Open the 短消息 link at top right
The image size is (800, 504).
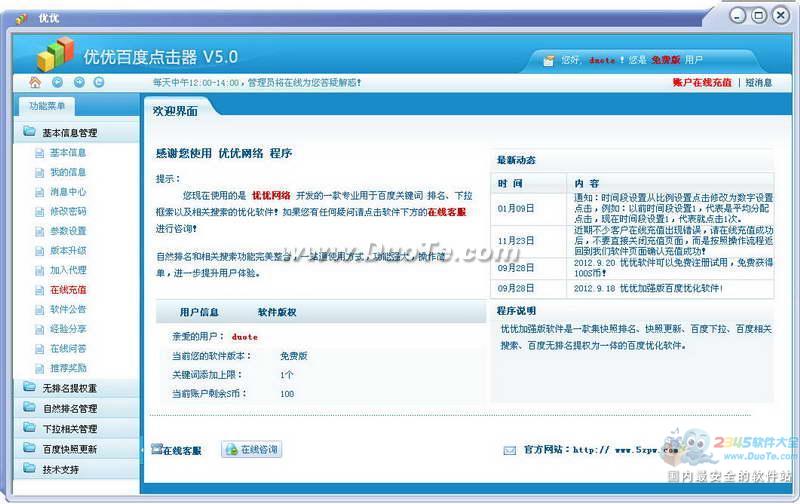(x=758, y=82)
